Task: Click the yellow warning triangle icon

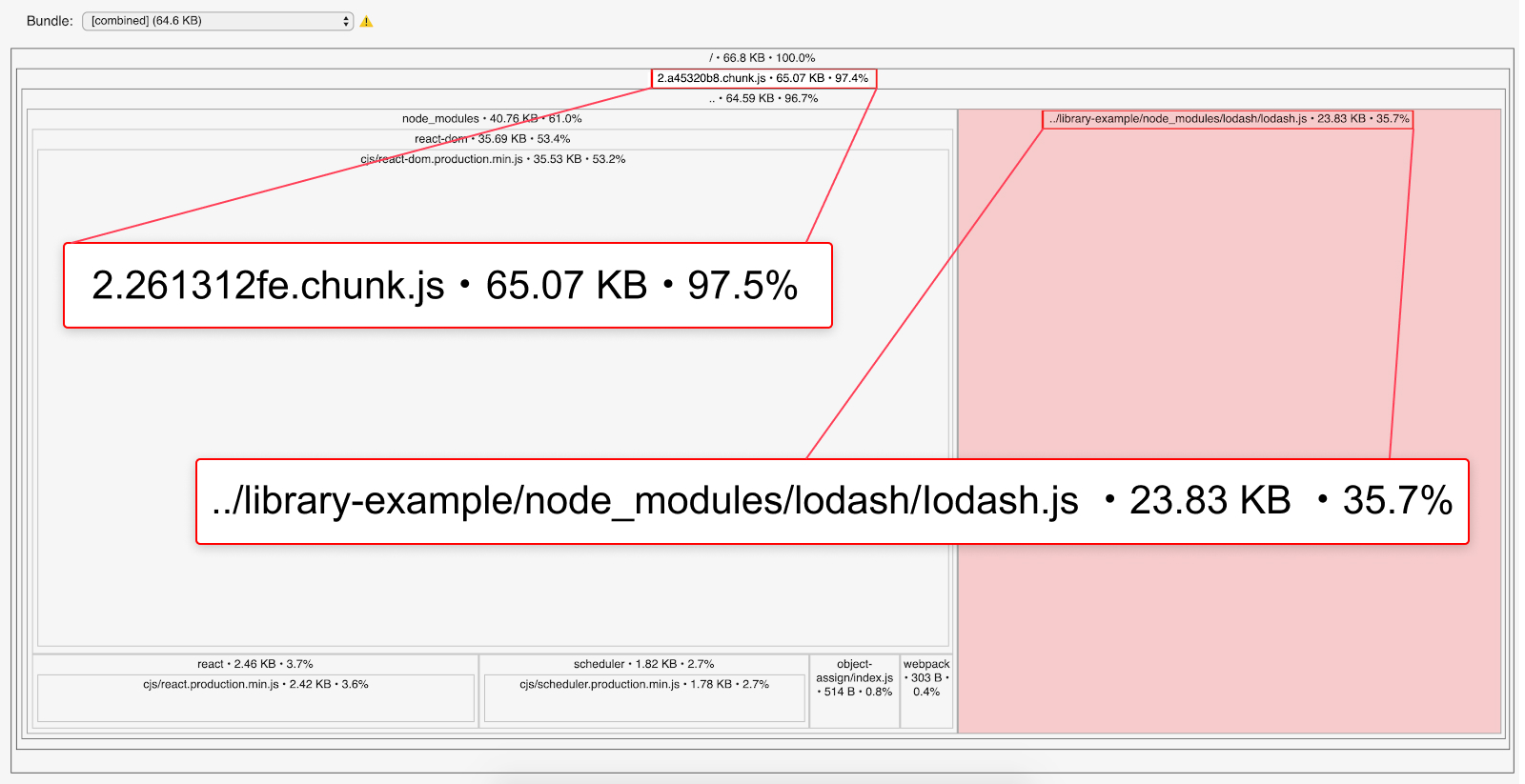Action: (367, 21)
